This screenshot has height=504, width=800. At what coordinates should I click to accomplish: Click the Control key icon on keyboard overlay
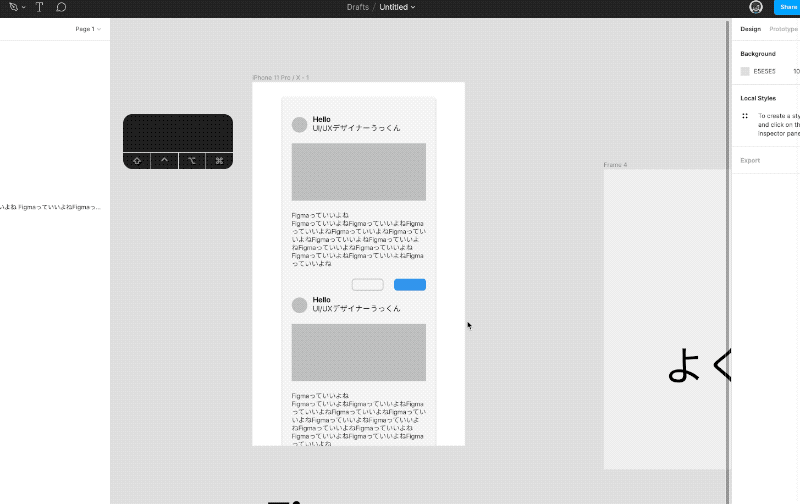click(x=164, y=161)
